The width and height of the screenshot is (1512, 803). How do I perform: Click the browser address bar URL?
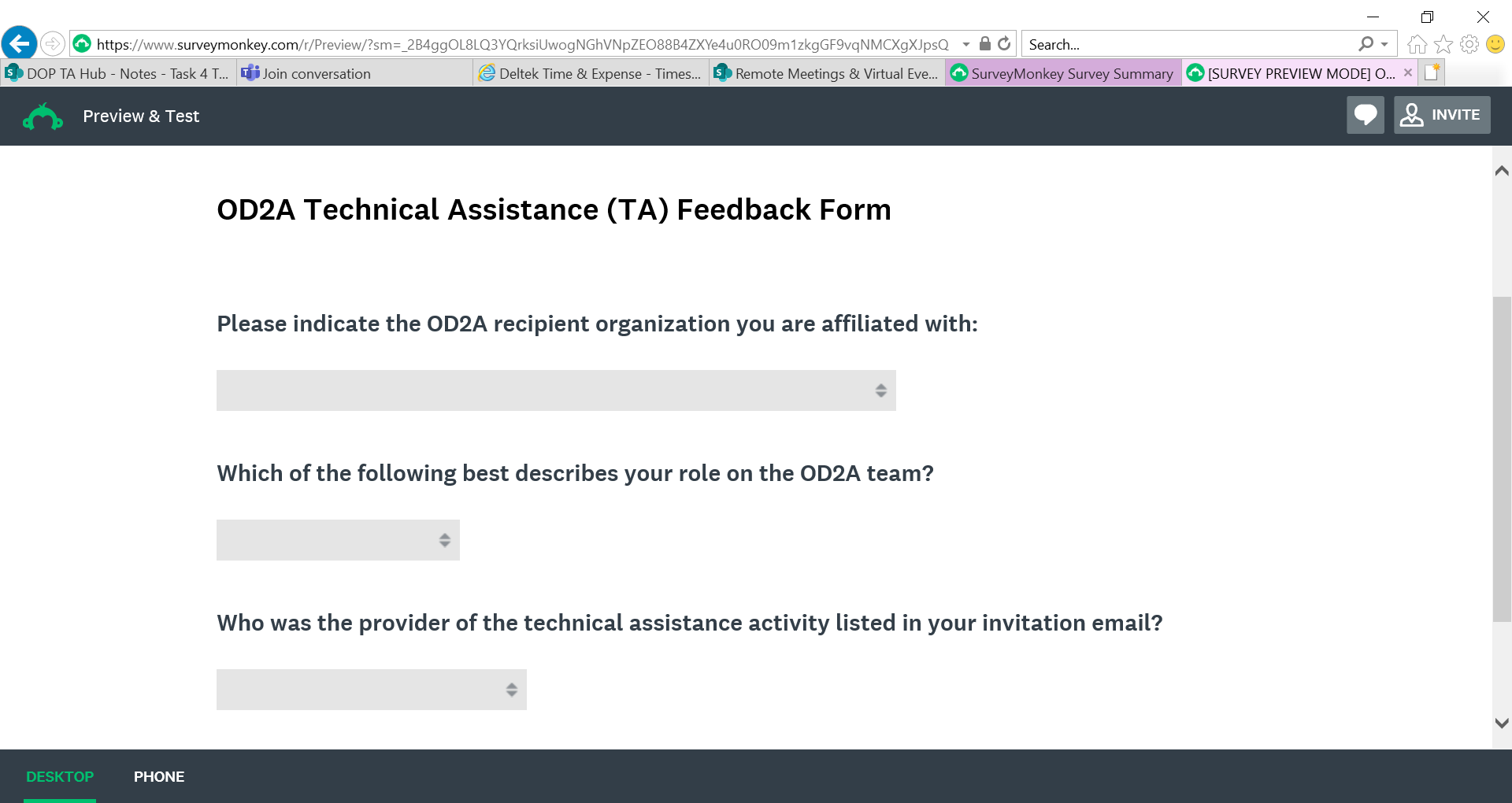[521, 44]
